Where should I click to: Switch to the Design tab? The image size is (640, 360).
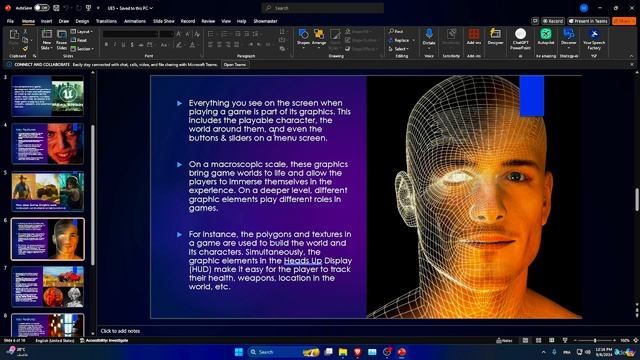pyautogui.click(x=82, y=21)
